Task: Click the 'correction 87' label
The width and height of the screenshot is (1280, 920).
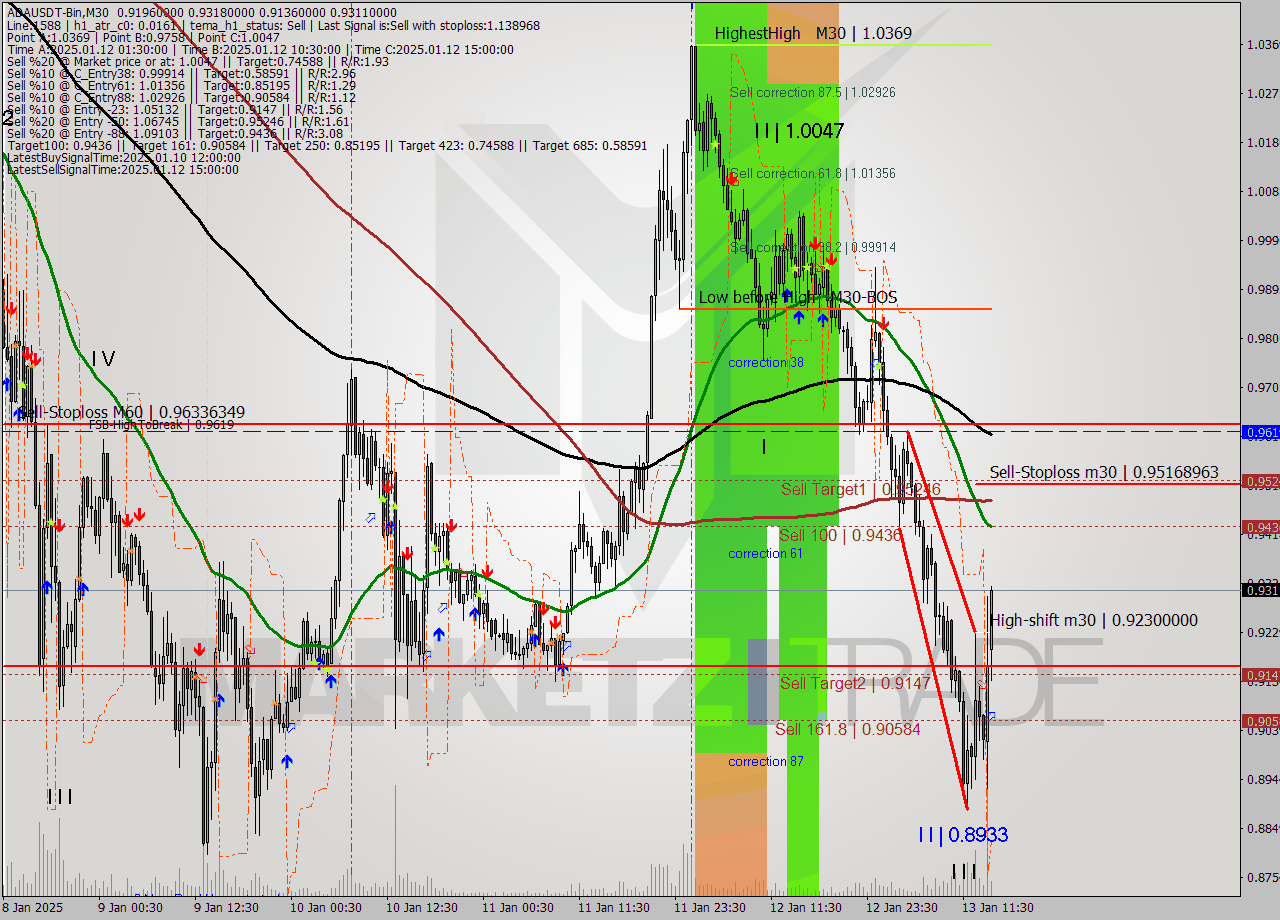Action: pyautogui.click(x=765, y=761)
